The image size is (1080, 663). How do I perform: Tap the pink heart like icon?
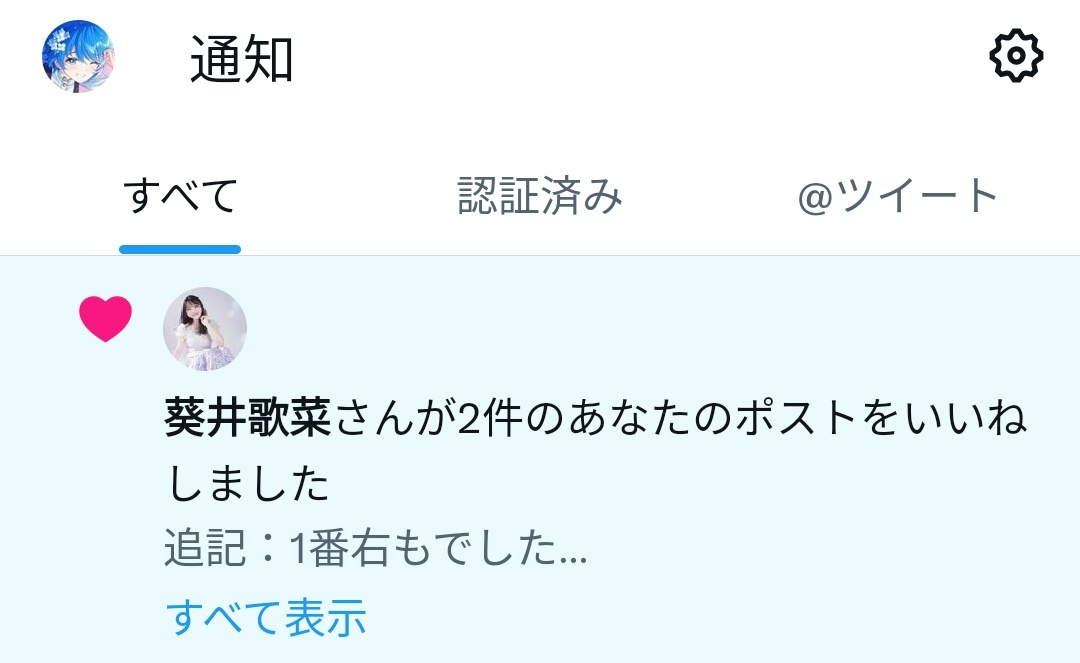[105, 319]
